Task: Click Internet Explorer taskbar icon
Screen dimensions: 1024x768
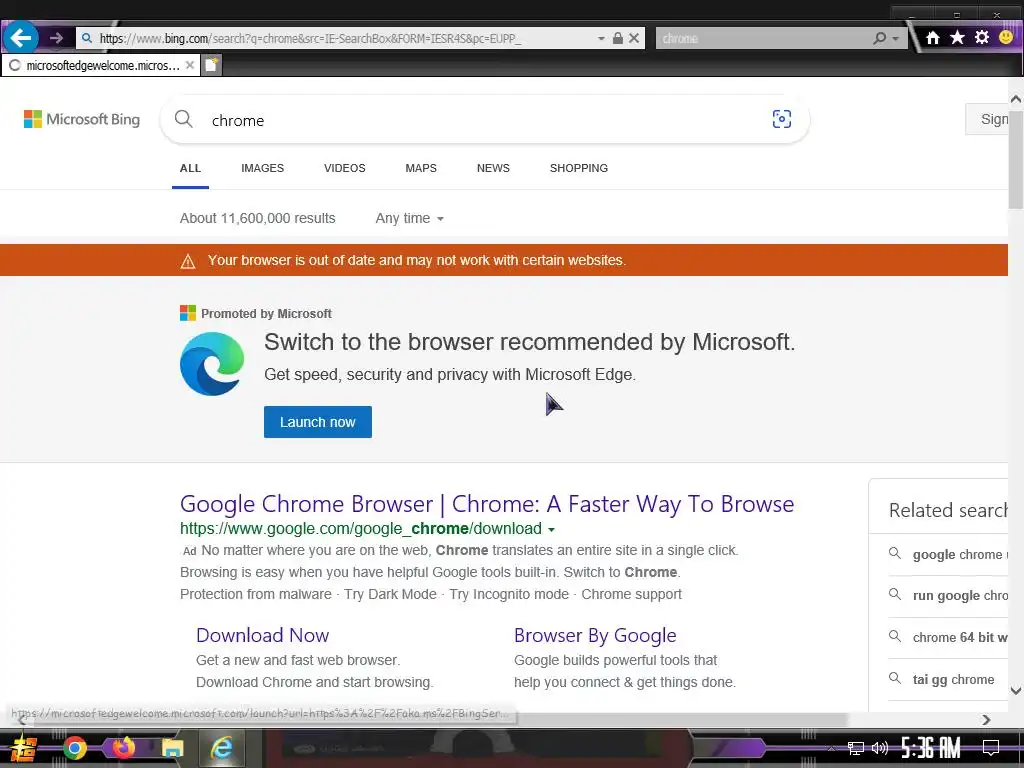Action: (x=221, y=748)
